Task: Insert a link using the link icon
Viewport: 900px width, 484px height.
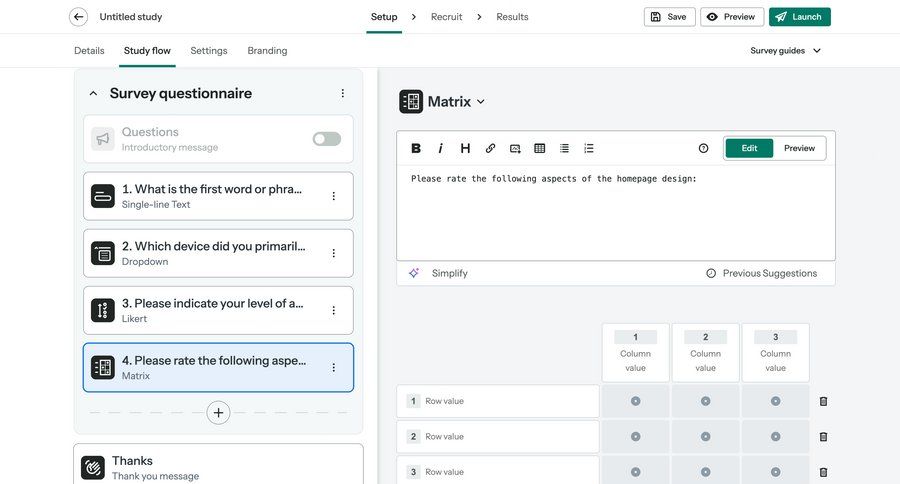Action: [490, 148]
